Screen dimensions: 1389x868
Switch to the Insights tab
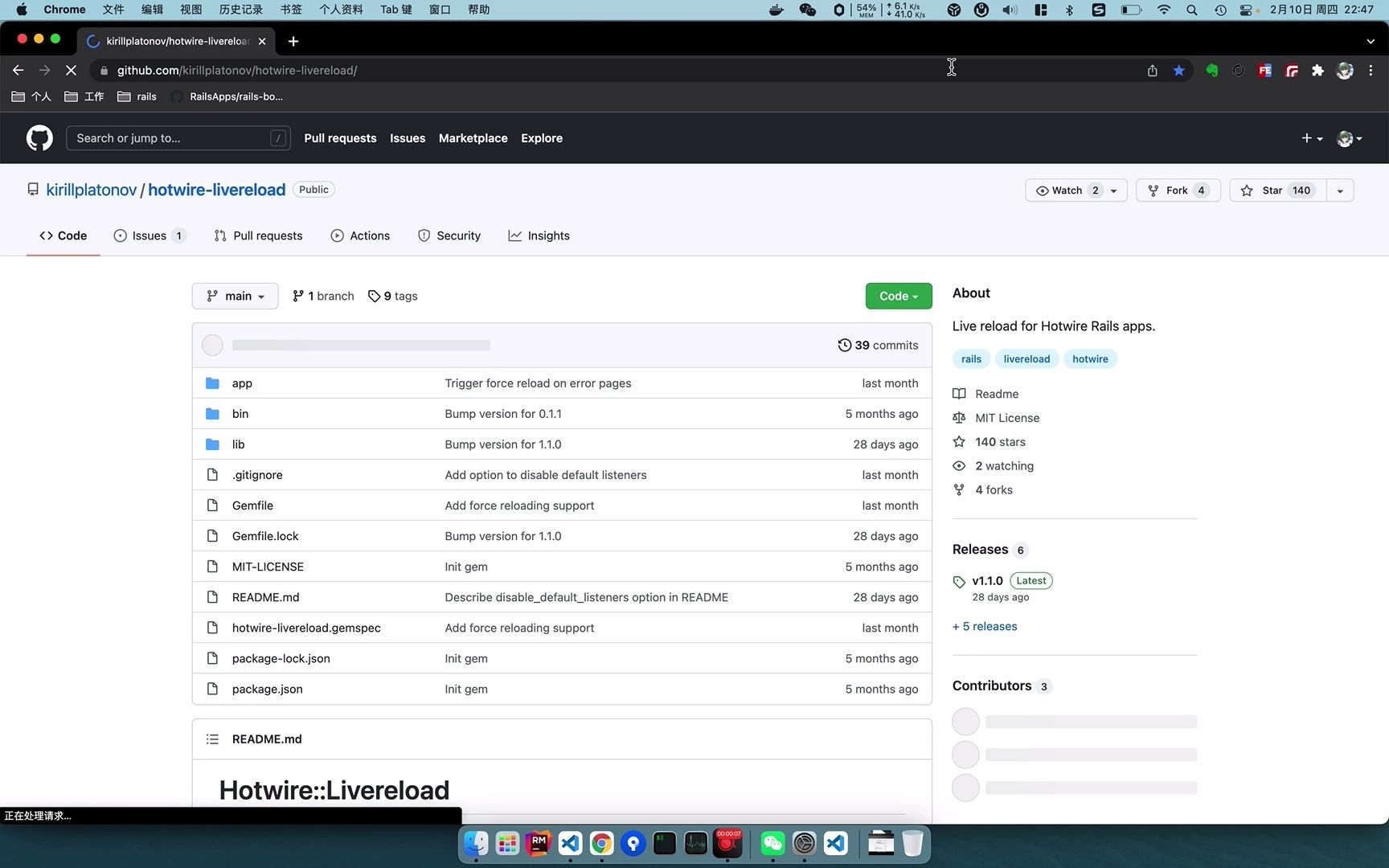pyautogui.click(x=539, y=235)
